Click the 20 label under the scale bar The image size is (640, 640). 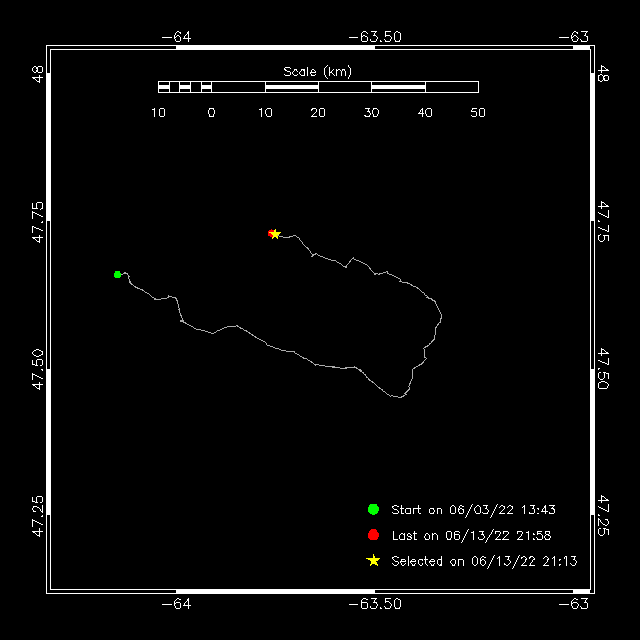(318, 113)
